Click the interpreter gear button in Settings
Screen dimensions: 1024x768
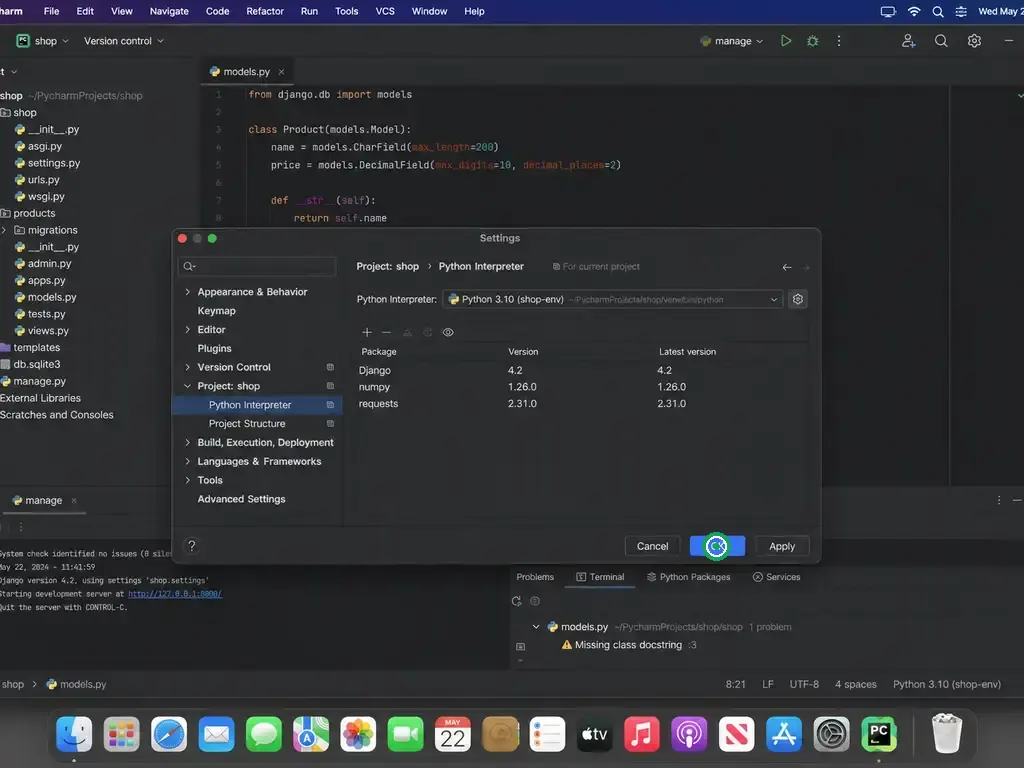click(797, 299)
